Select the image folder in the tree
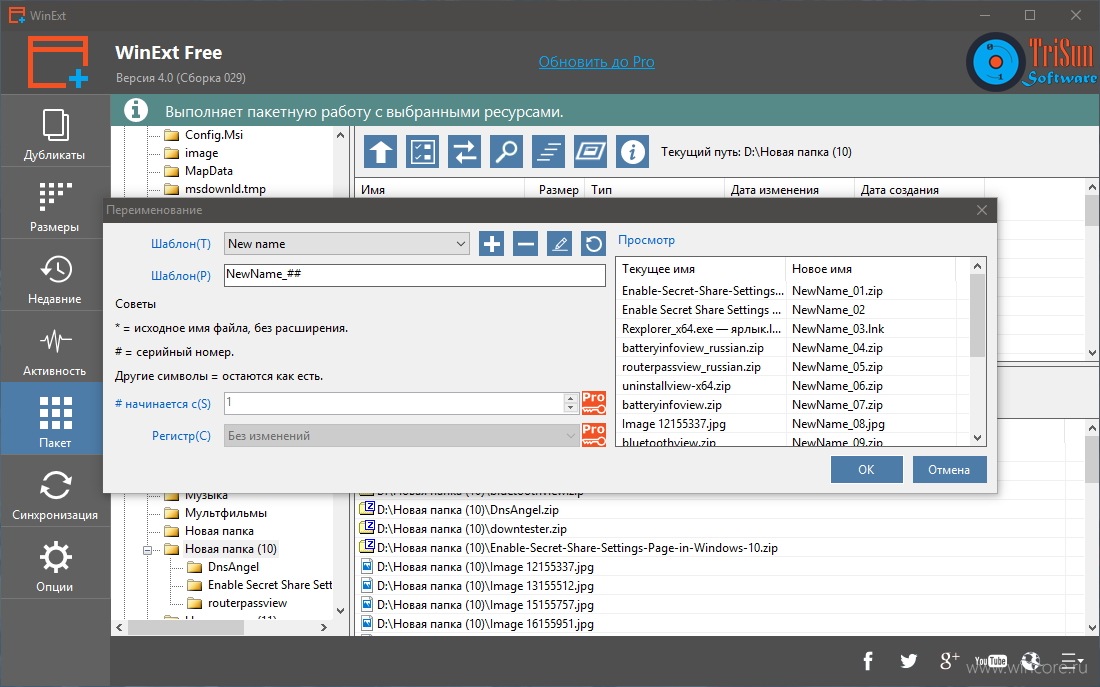Viewport: 1100px width, 687px height. [201, 153]
